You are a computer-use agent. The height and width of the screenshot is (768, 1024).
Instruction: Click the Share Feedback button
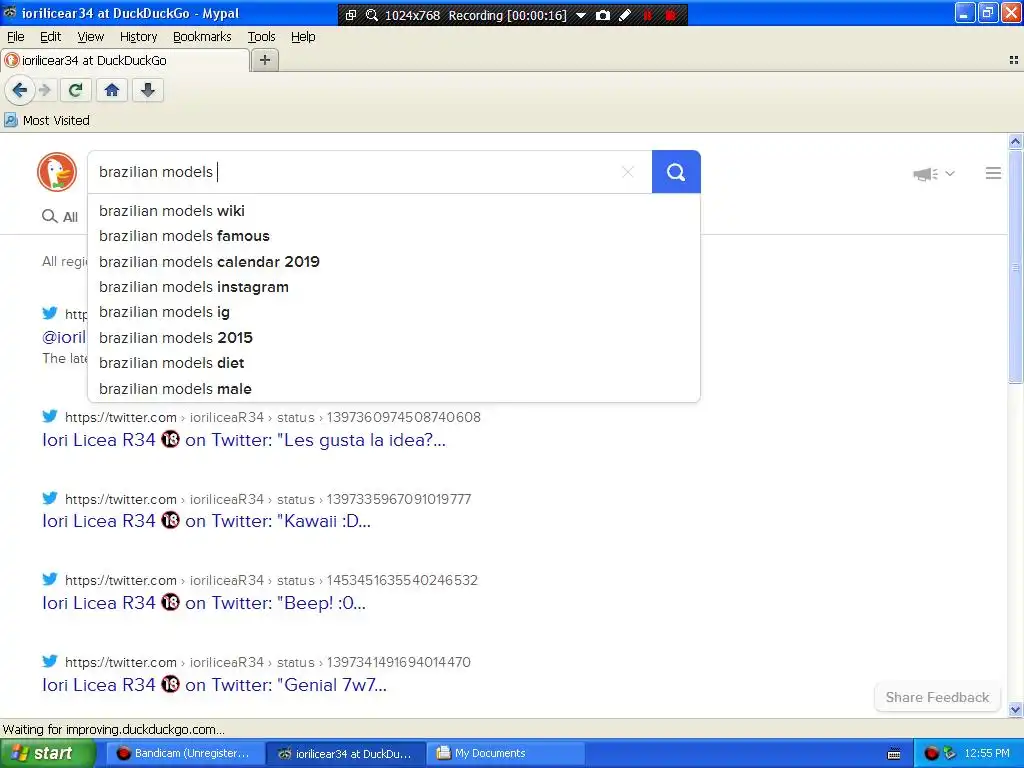(937, 697)
